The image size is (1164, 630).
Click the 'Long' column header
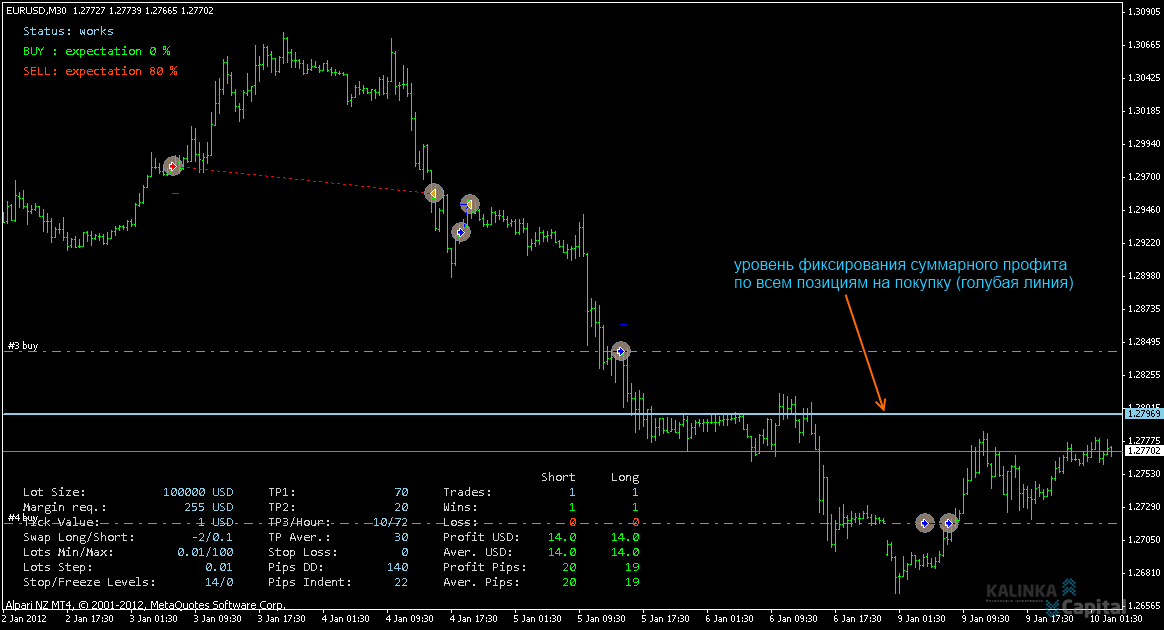tap(625, 477)
